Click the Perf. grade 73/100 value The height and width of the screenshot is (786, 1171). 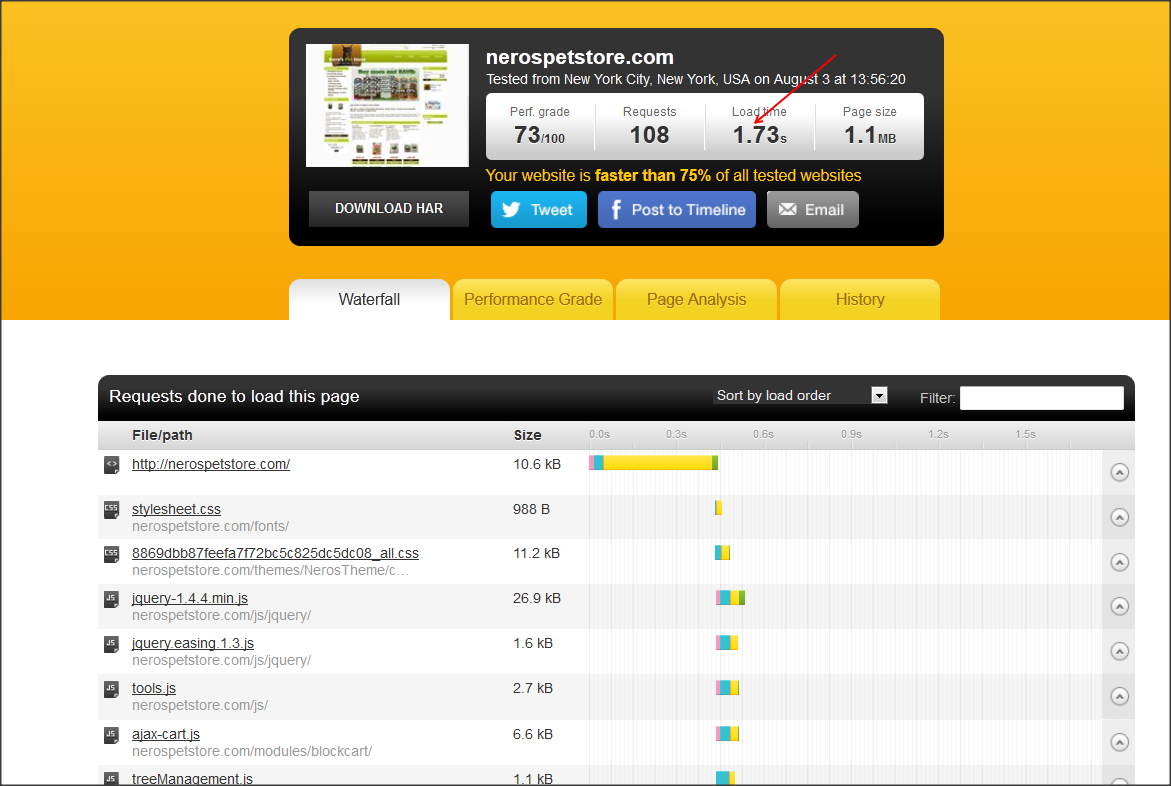(539, 135)
